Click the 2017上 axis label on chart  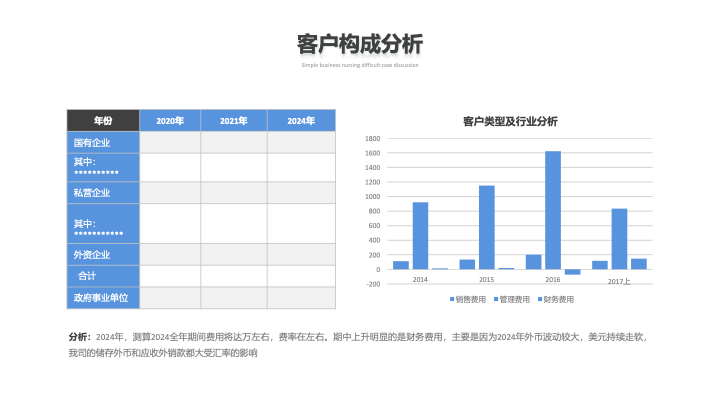tap(619, 281)
